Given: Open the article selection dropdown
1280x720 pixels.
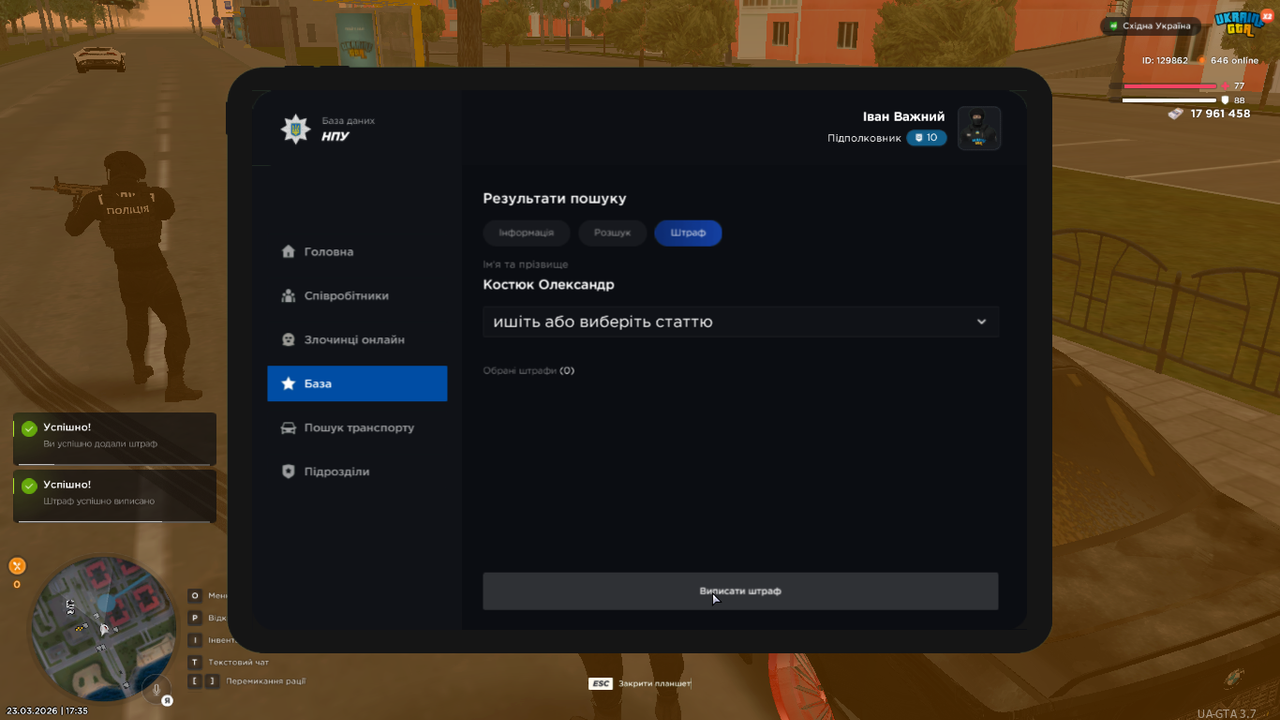Looking at the screenshot, I should click(740, 322).
